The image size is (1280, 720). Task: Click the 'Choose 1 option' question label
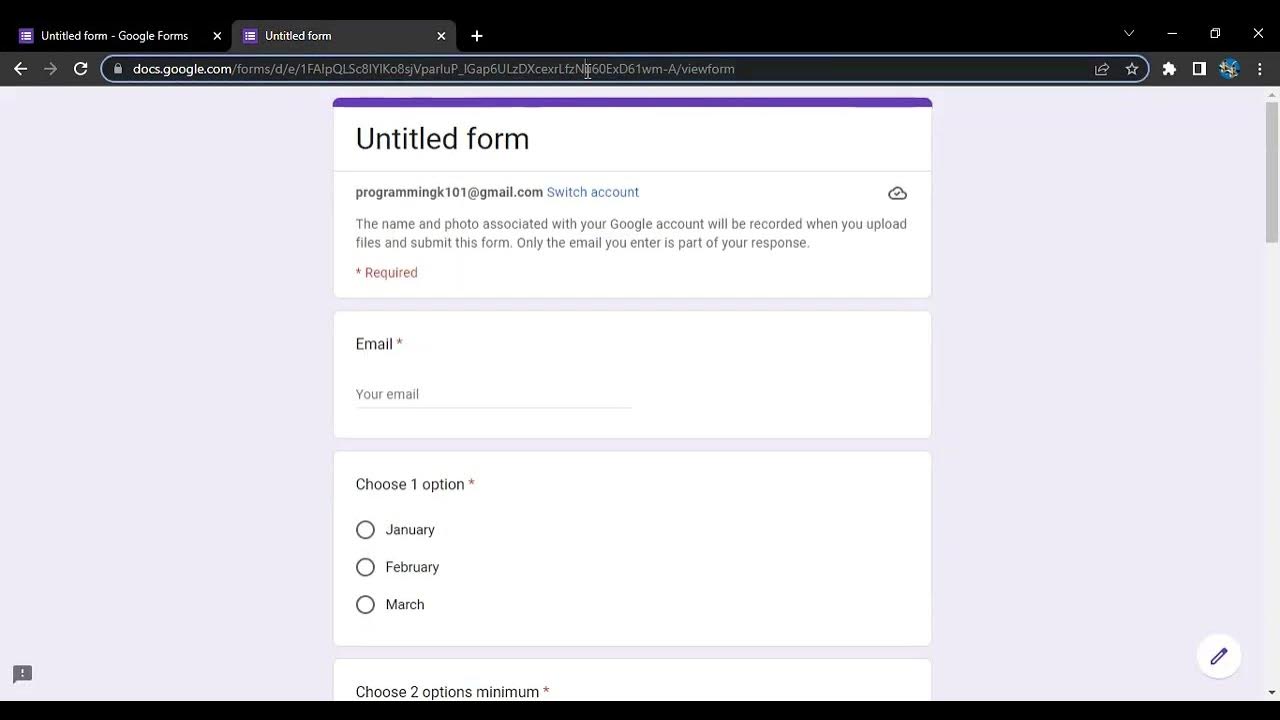coord(410,484)
